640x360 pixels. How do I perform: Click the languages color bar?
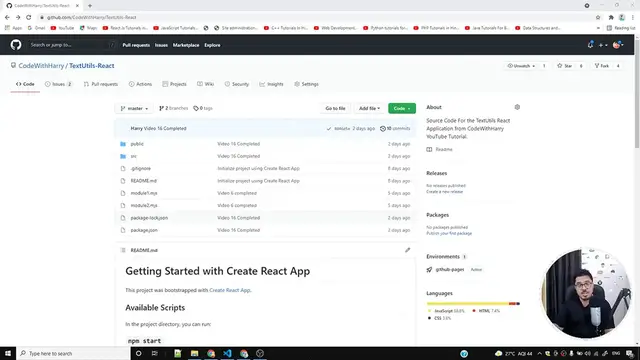coord(473,303)
